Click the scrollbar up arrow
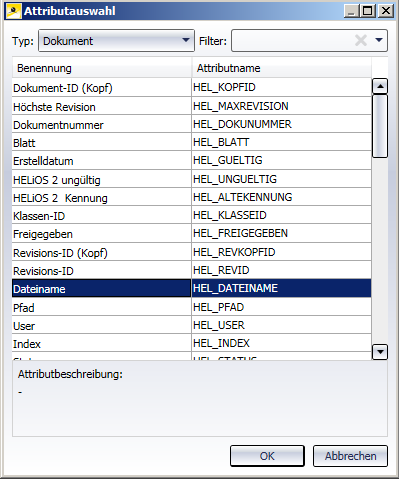 click(x=380, y=87)
